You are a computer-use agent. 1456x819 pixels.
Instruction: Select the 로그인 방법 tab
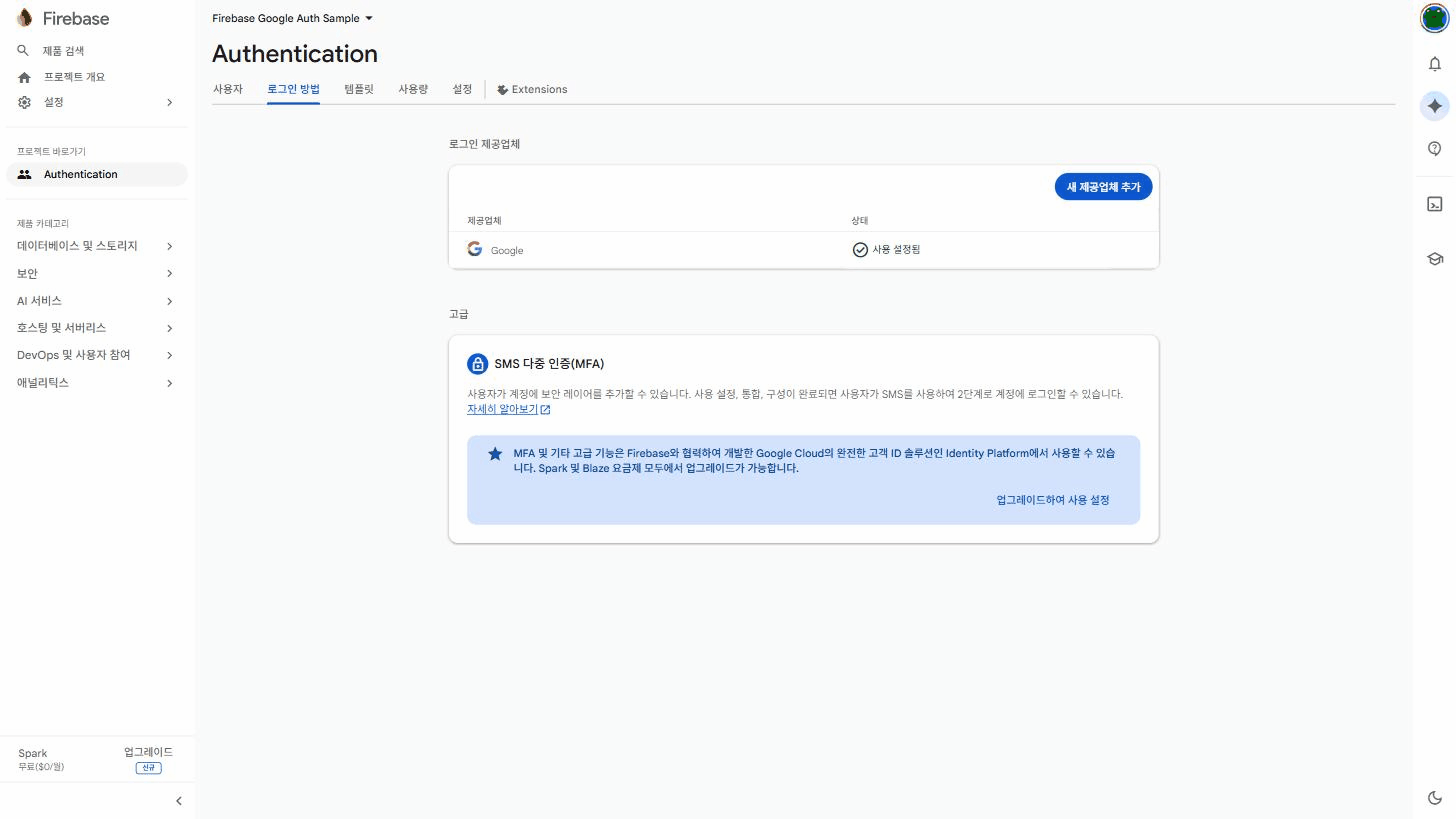pyautogui.click(x=293, y=89)
